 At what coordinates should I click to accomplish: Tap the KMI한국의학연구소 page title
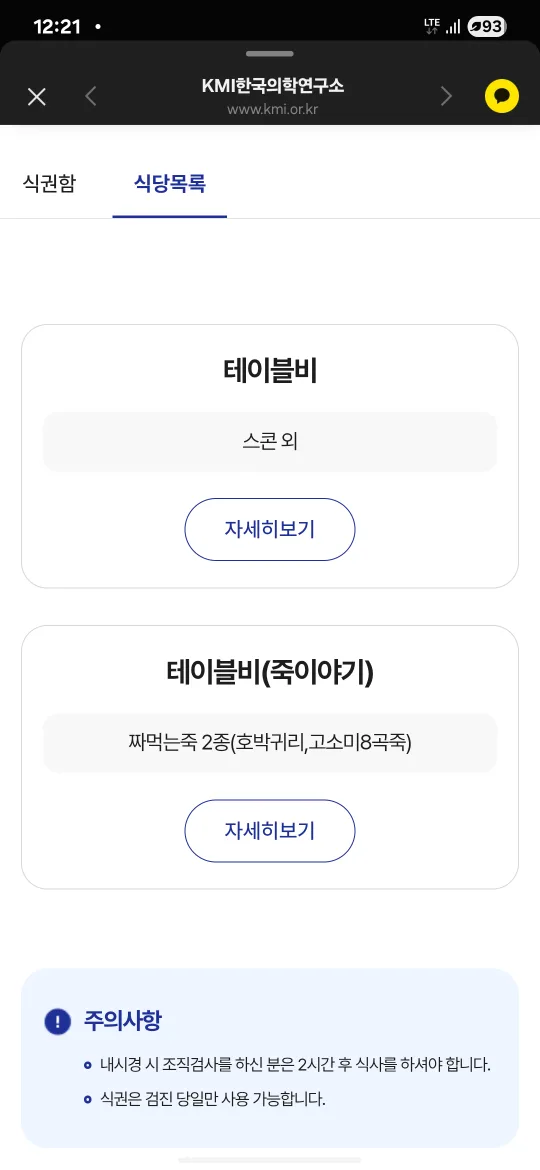273,86
